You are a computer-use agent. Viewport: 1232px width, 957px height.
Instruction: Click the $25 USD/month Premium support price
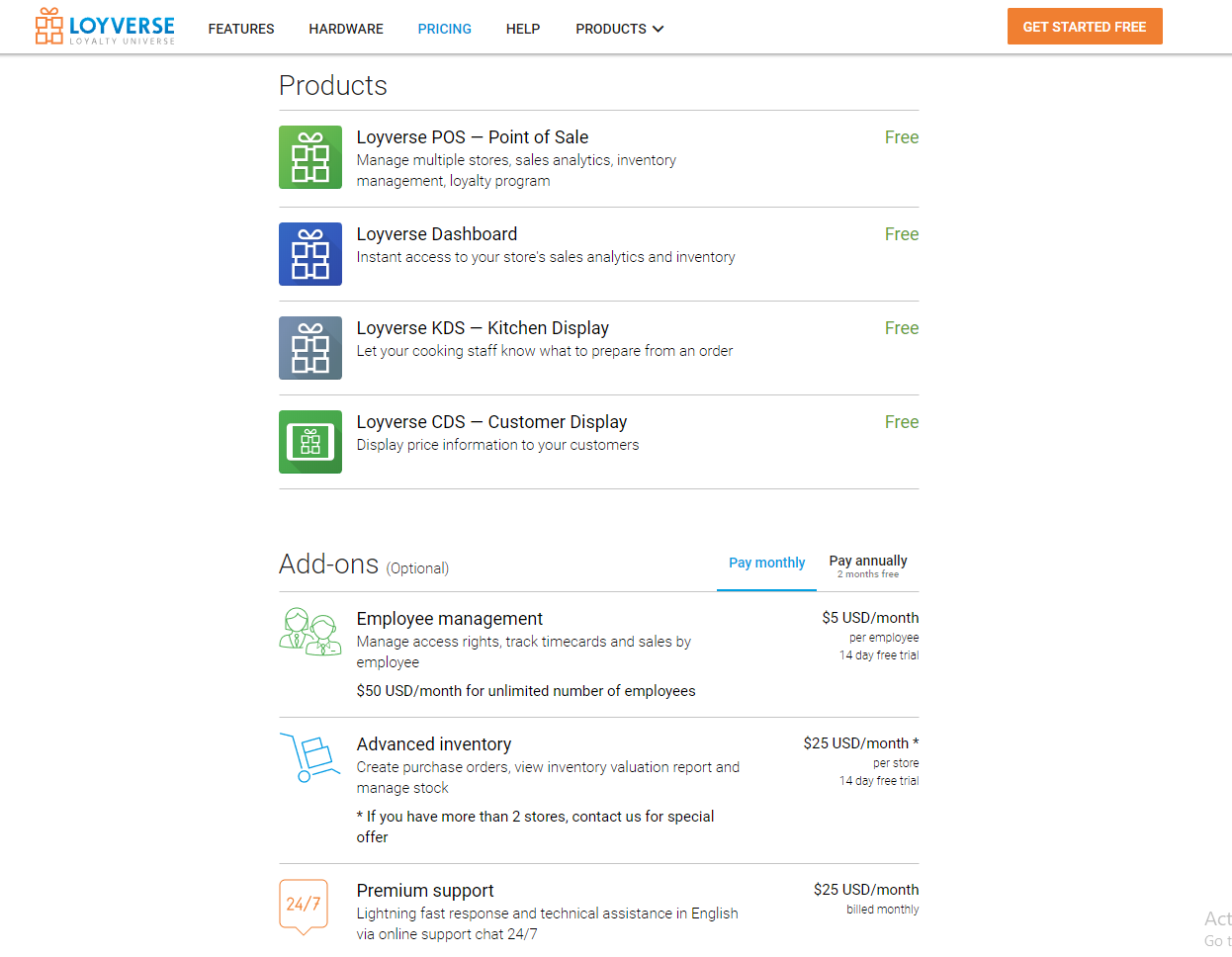(x=866, y=890)
